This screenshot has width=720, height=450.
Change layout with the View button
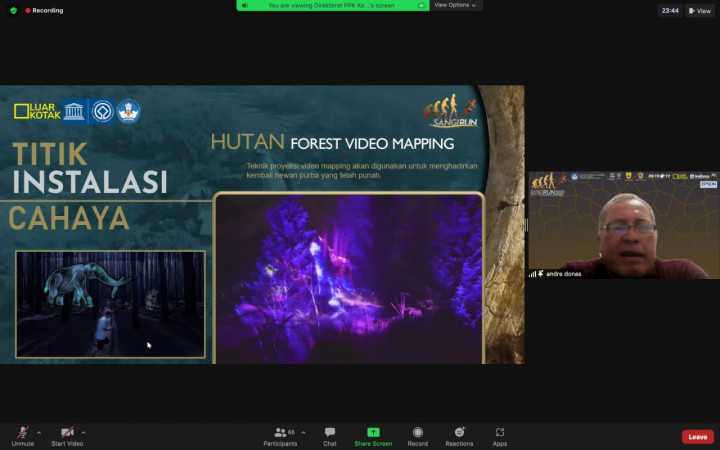700,11
